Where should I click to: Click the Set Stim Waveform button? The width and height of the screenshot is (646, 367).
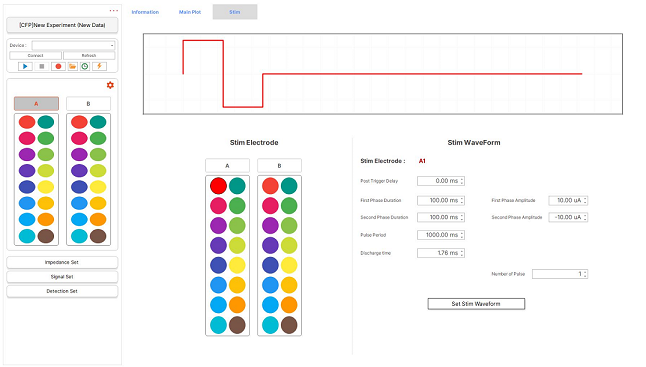click(x=476, y=304)
